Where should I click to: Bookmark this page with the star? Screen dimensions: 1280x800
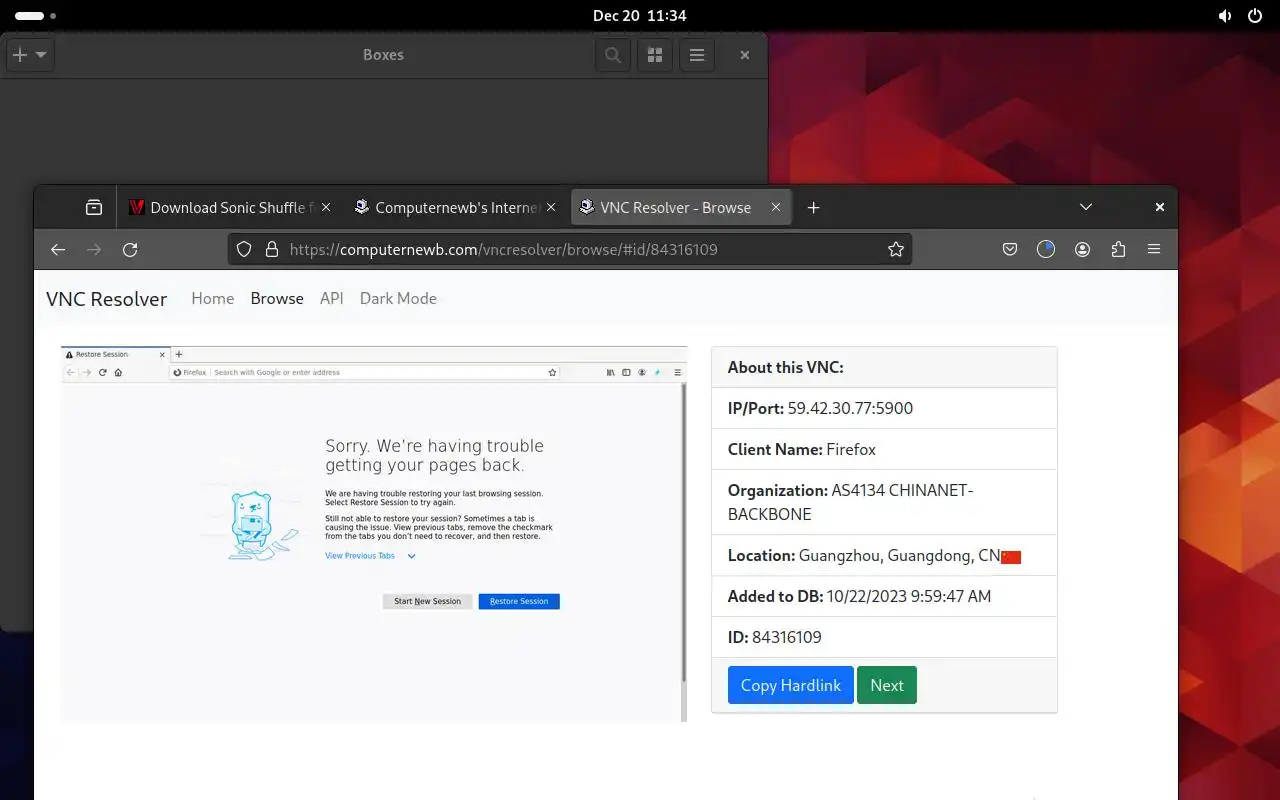click(896, 250)
